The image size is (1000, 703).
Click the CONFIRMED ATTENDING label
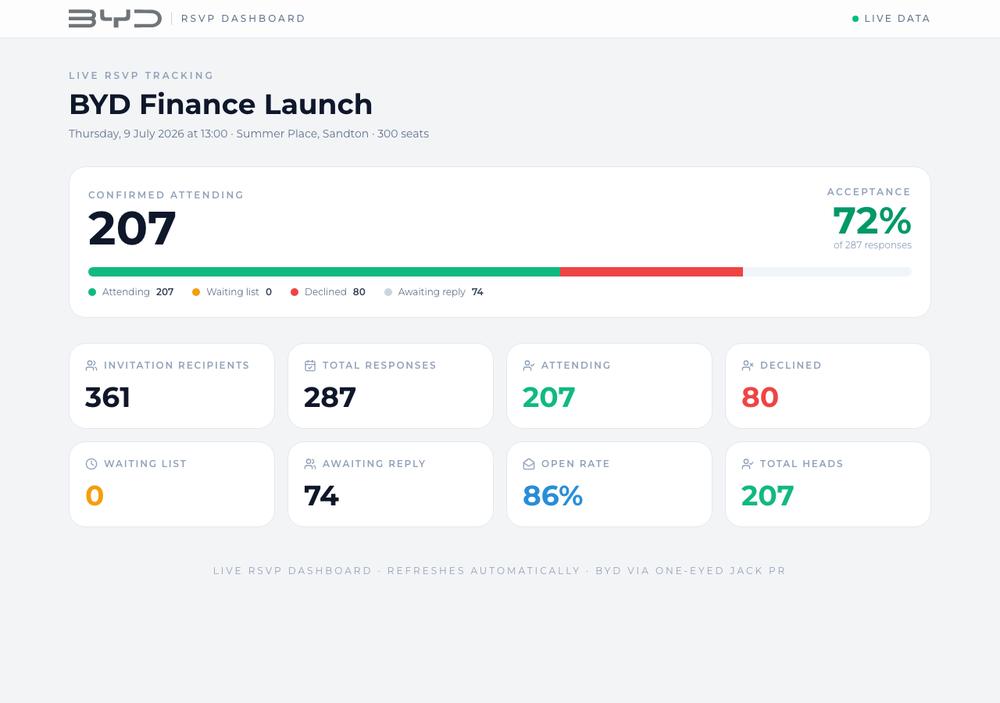pos(166,195)
